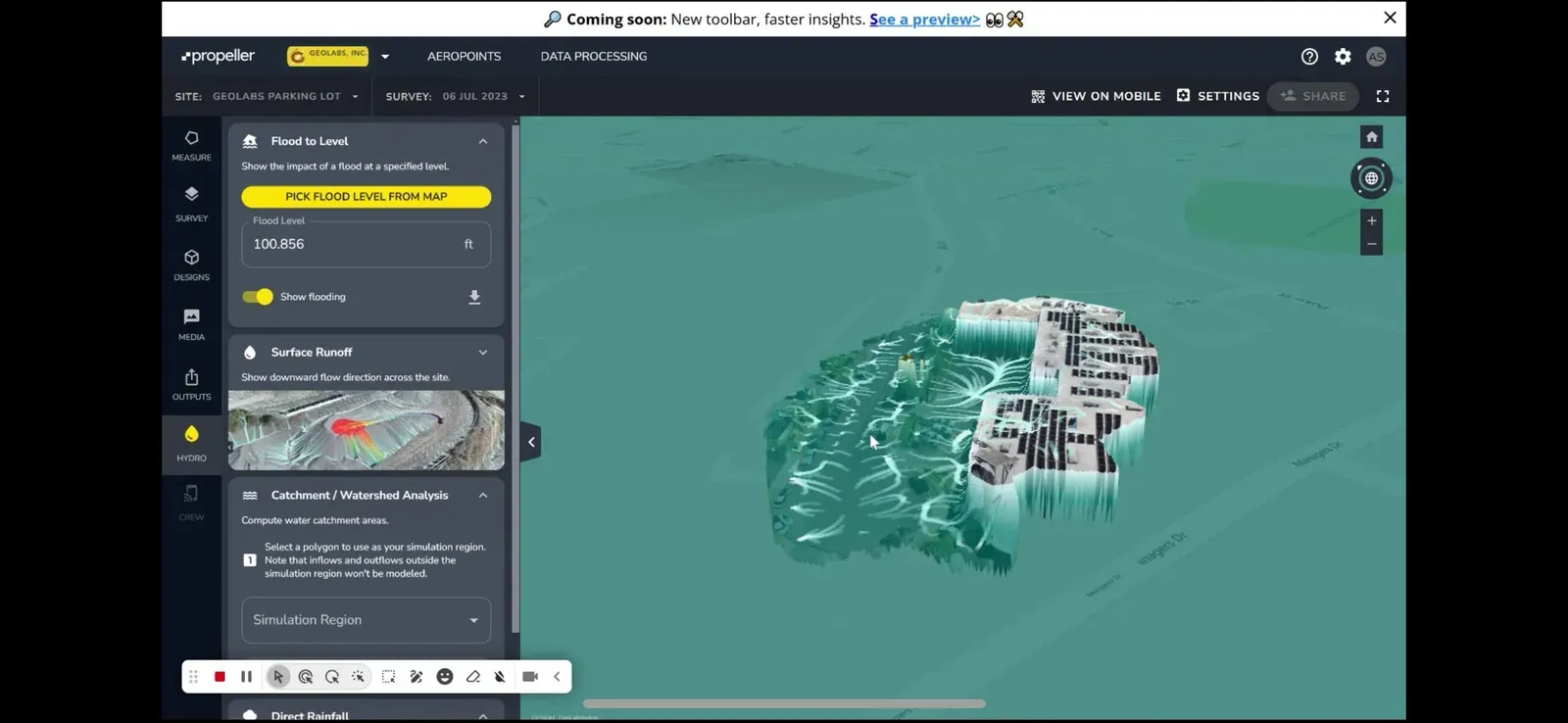Image resolution: width=1568 pixels, height=723 pixels.
Task: Open the Crew panel in the sidebar
Action: pyautogui.click(x=191, y=504)
